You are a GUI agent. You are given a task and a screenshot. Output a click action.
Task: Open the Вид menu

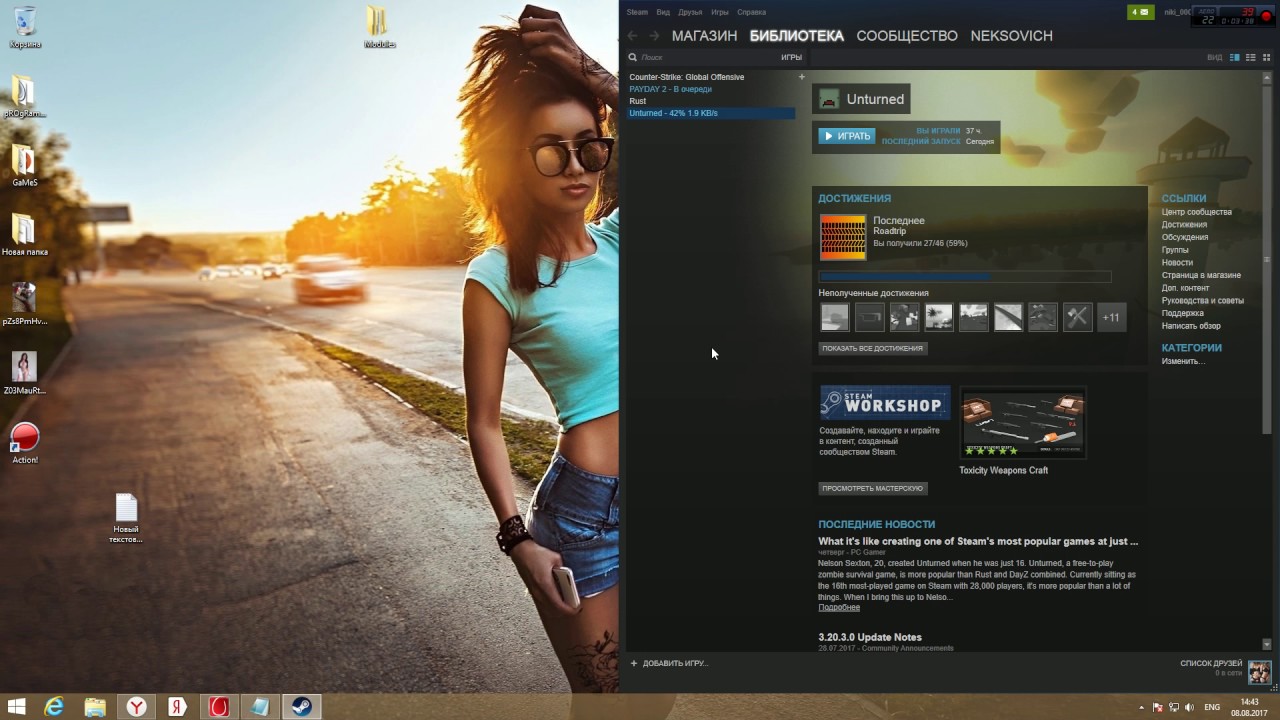pyautogui.click(x=663, y=12)
